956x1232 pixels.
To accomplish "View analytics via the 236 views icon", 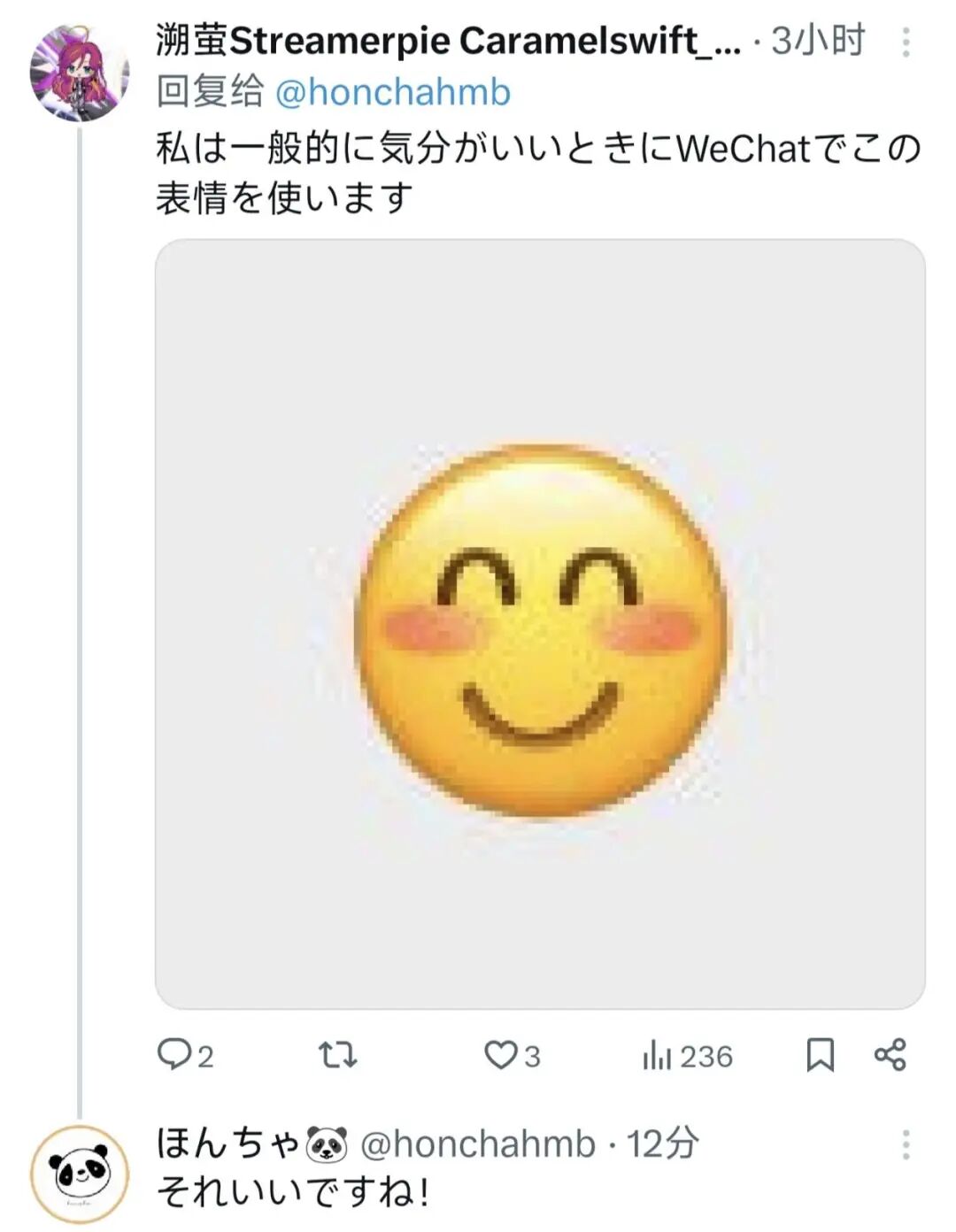I will click(657, 1055).
